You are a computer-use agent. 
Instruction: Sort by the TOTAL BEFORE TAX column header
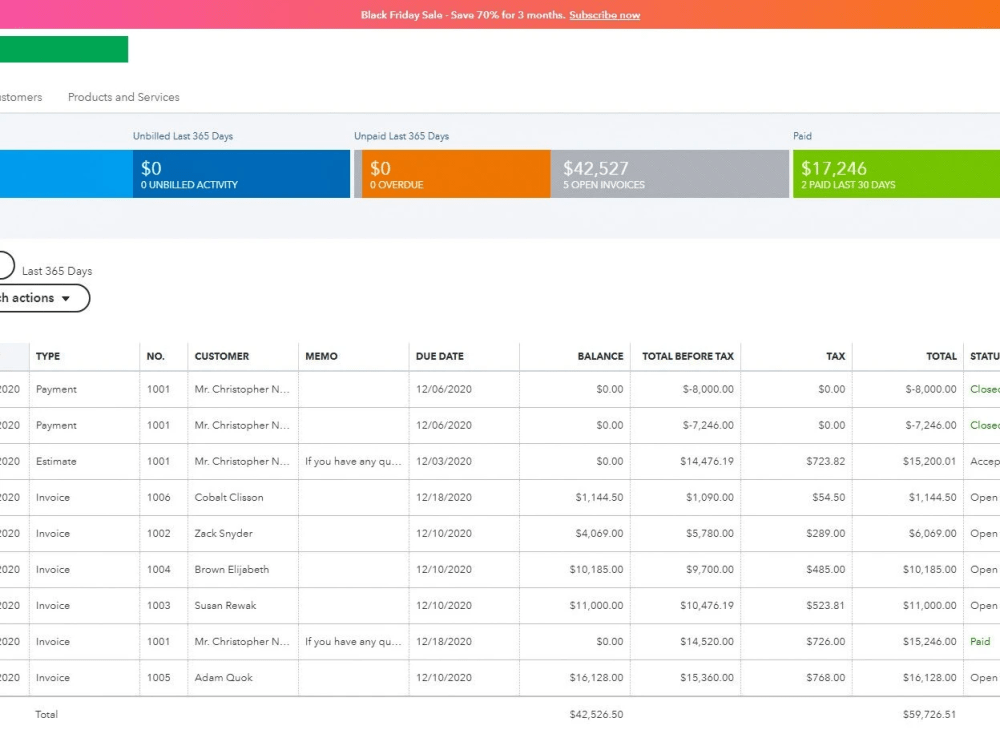coord(688,357)
